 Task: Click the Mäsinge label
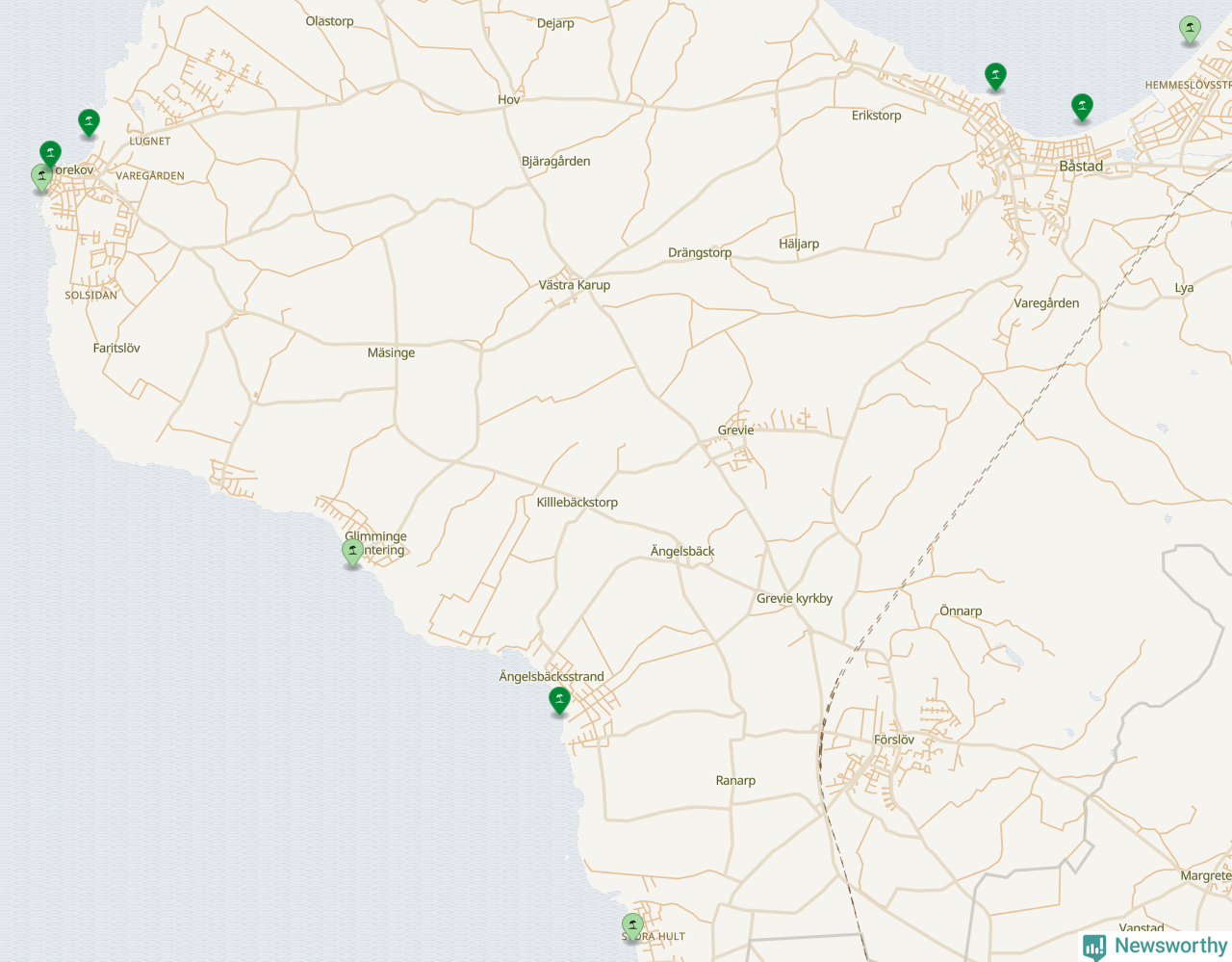(391, 353)
